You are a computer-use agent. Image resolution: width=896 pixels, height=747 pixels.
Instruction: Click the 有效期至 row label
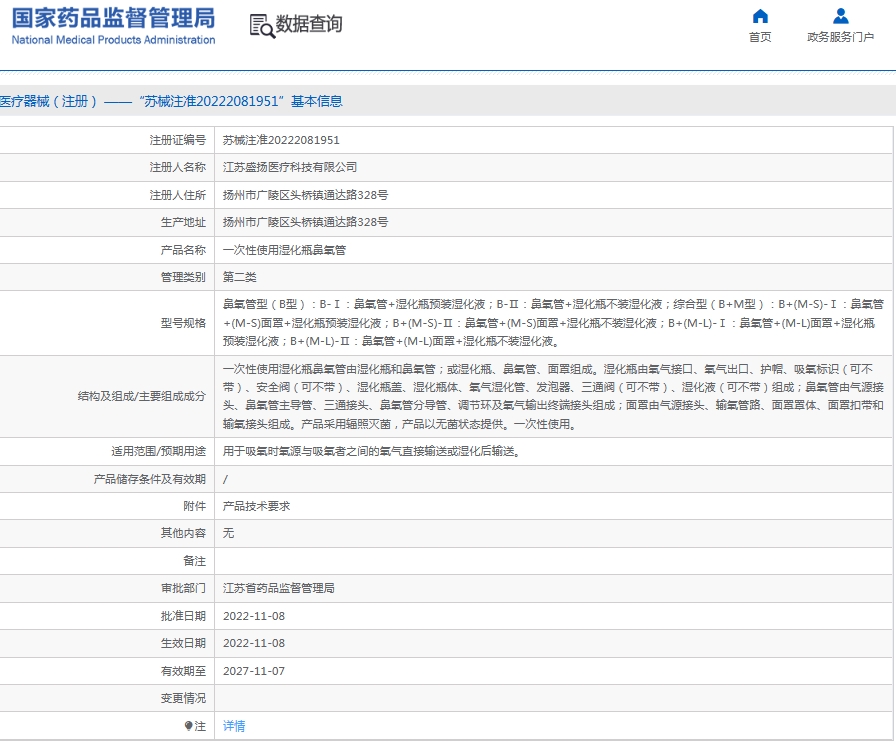183,671
